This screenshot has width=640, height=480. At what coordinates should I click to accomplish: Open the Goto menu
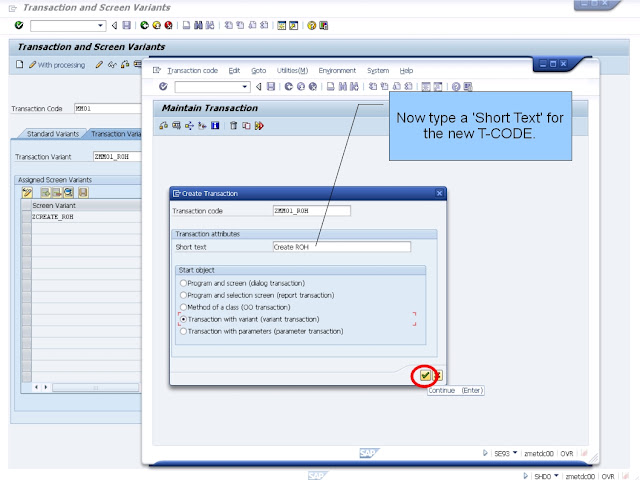258,70
